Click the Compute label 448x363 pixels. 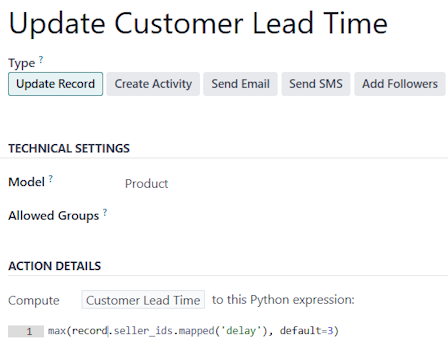pyautogui.click(x=34, y=300)
